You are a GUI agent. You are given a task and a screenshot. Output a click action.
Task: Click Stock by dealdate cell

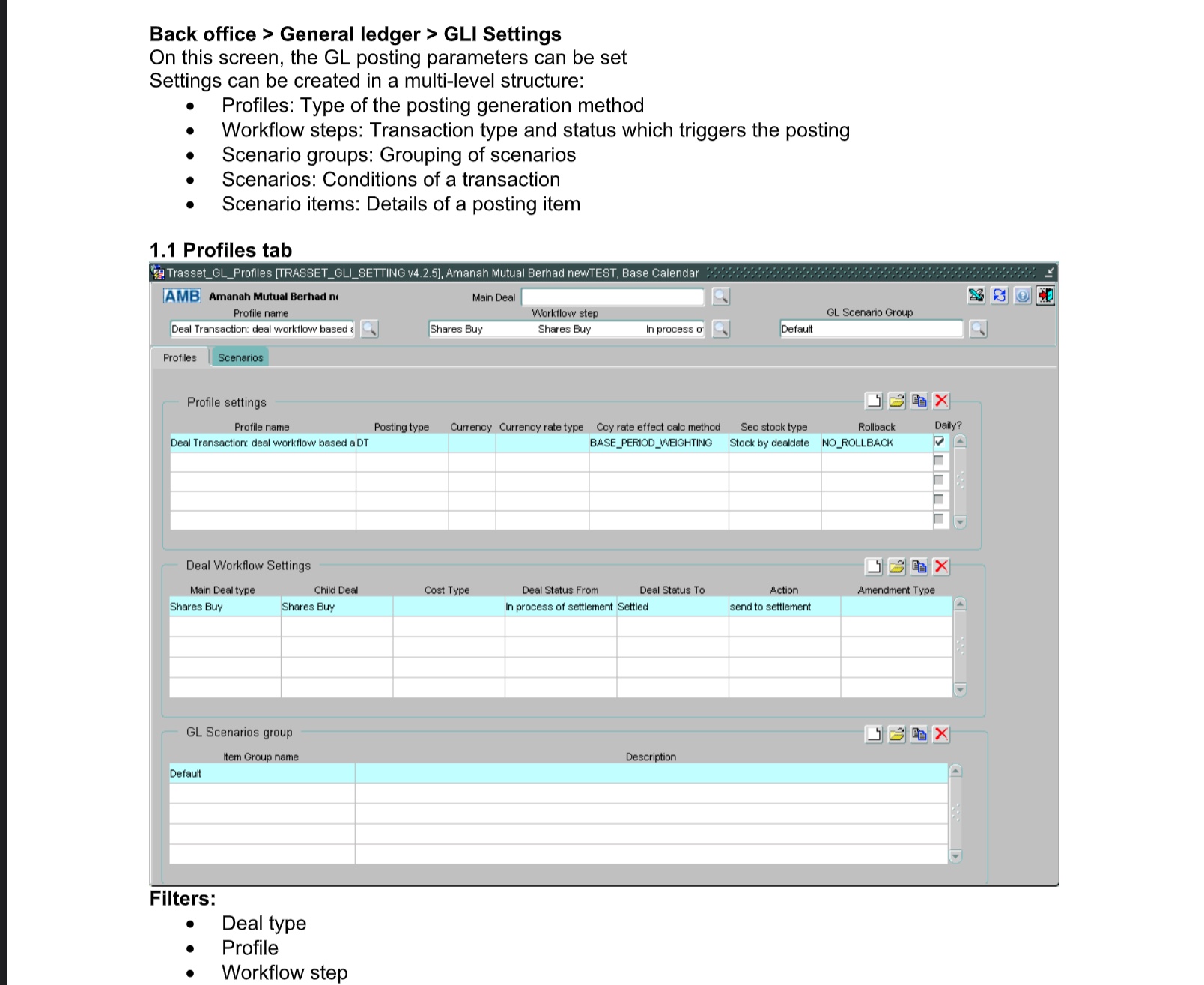click(775, 443)
